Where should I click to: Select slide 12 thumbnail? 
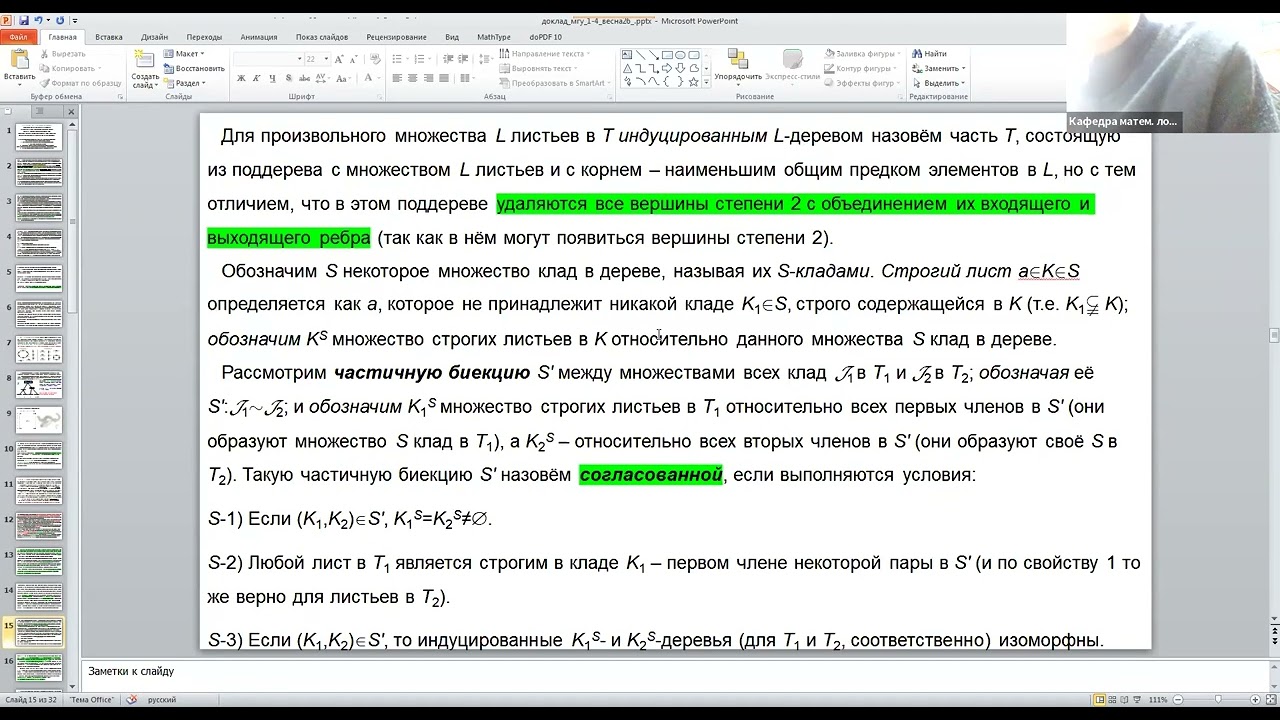pos(39,526)
